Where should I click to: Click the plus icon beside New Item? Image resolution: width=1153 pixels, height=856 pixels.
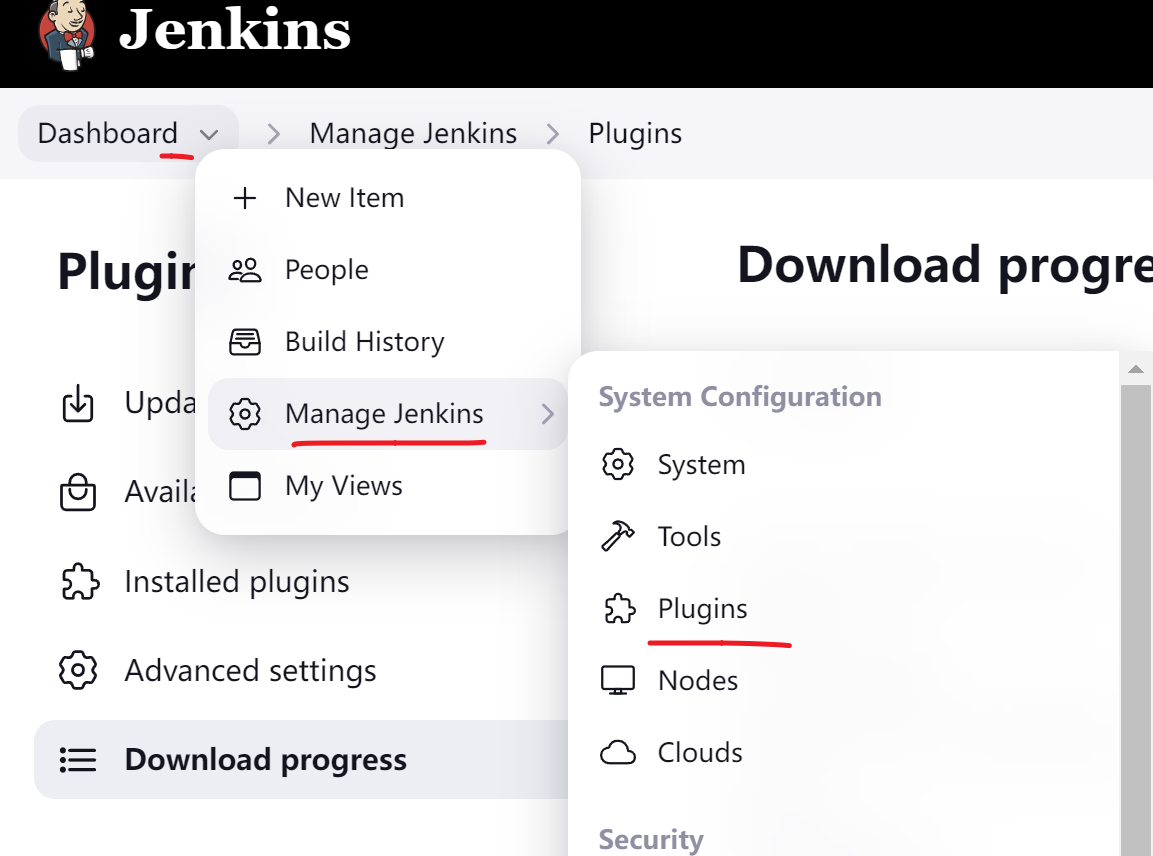click(244, 198)
